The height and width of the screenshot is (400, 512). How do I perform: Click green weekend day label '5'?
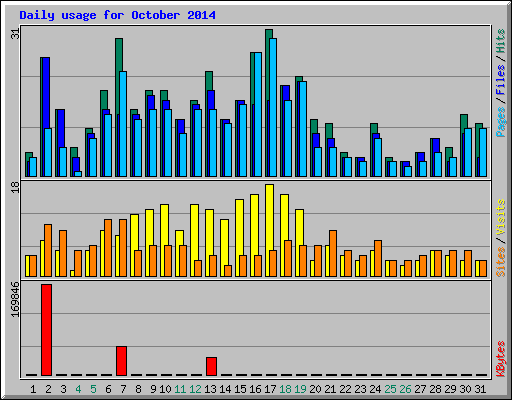click(x=93, y=389)
